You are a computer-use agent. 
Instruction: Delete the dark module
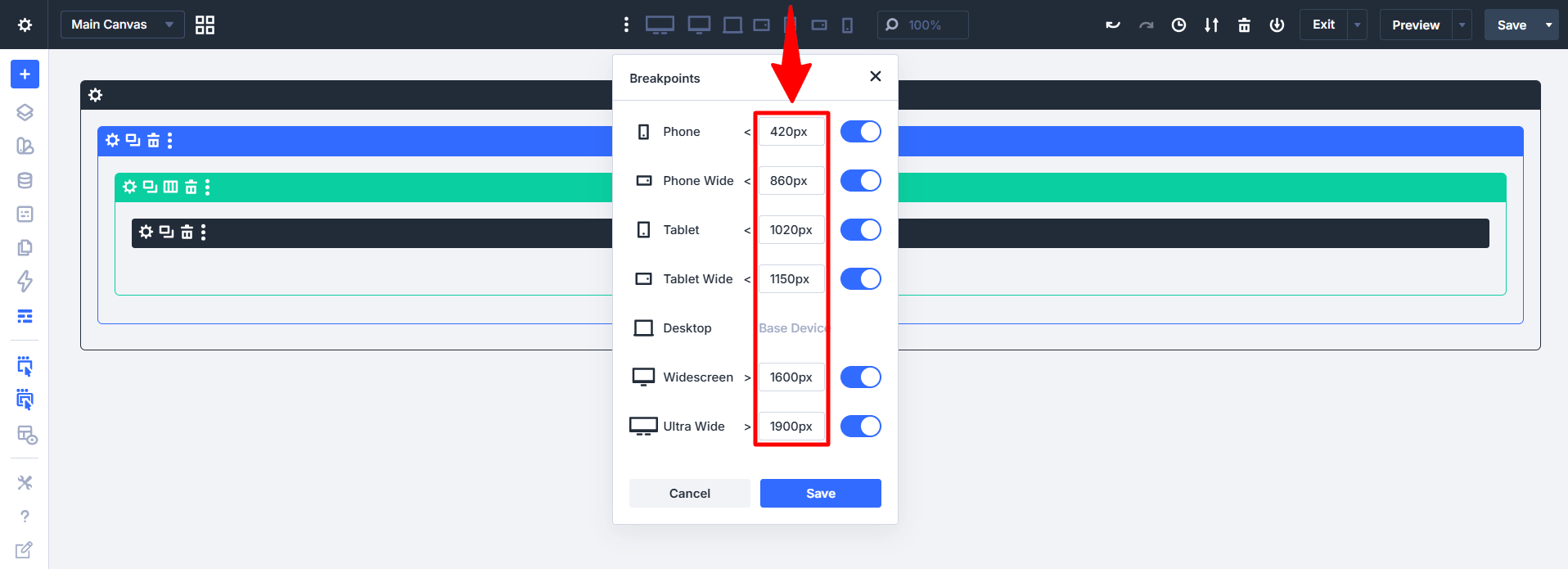pos(187,232)
